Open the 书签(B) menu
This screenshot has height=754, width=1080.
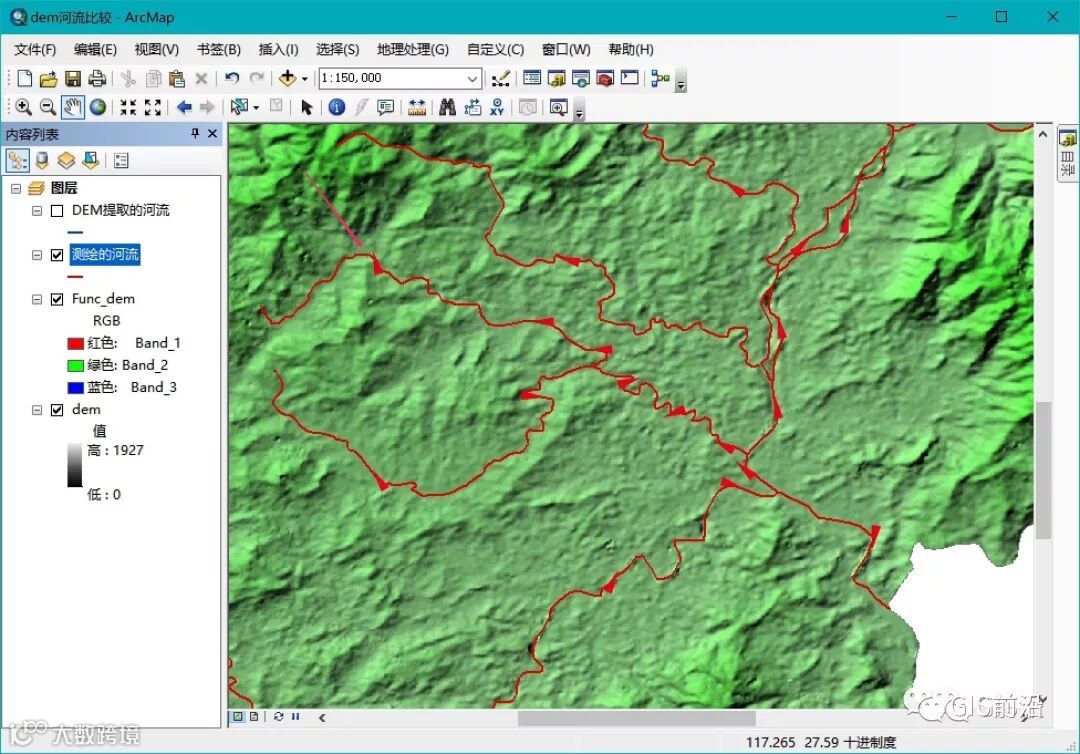tap(218, 50)
